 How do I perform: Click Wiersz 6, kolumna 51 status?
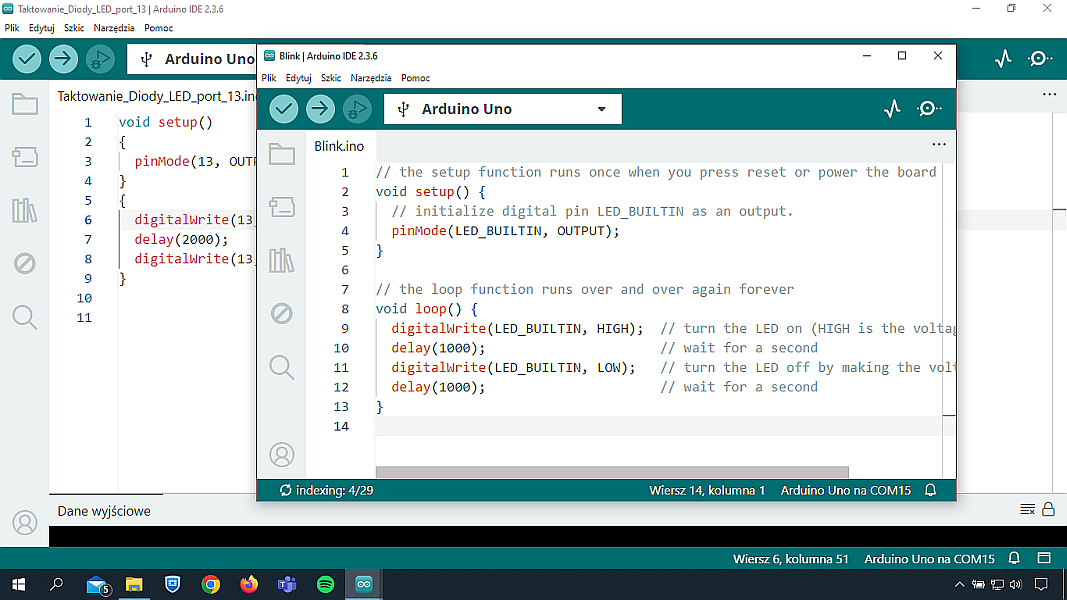(791, 559)
